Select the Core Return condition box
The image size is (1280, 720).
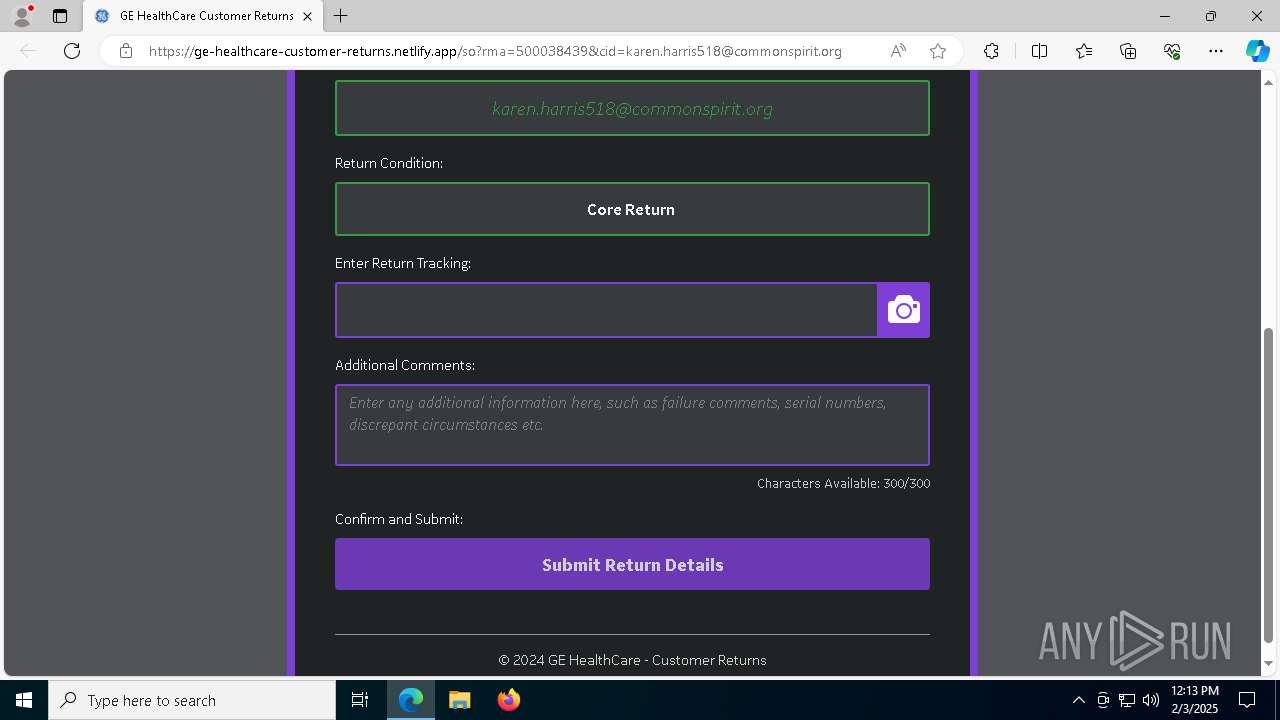(x=632, y=209)
